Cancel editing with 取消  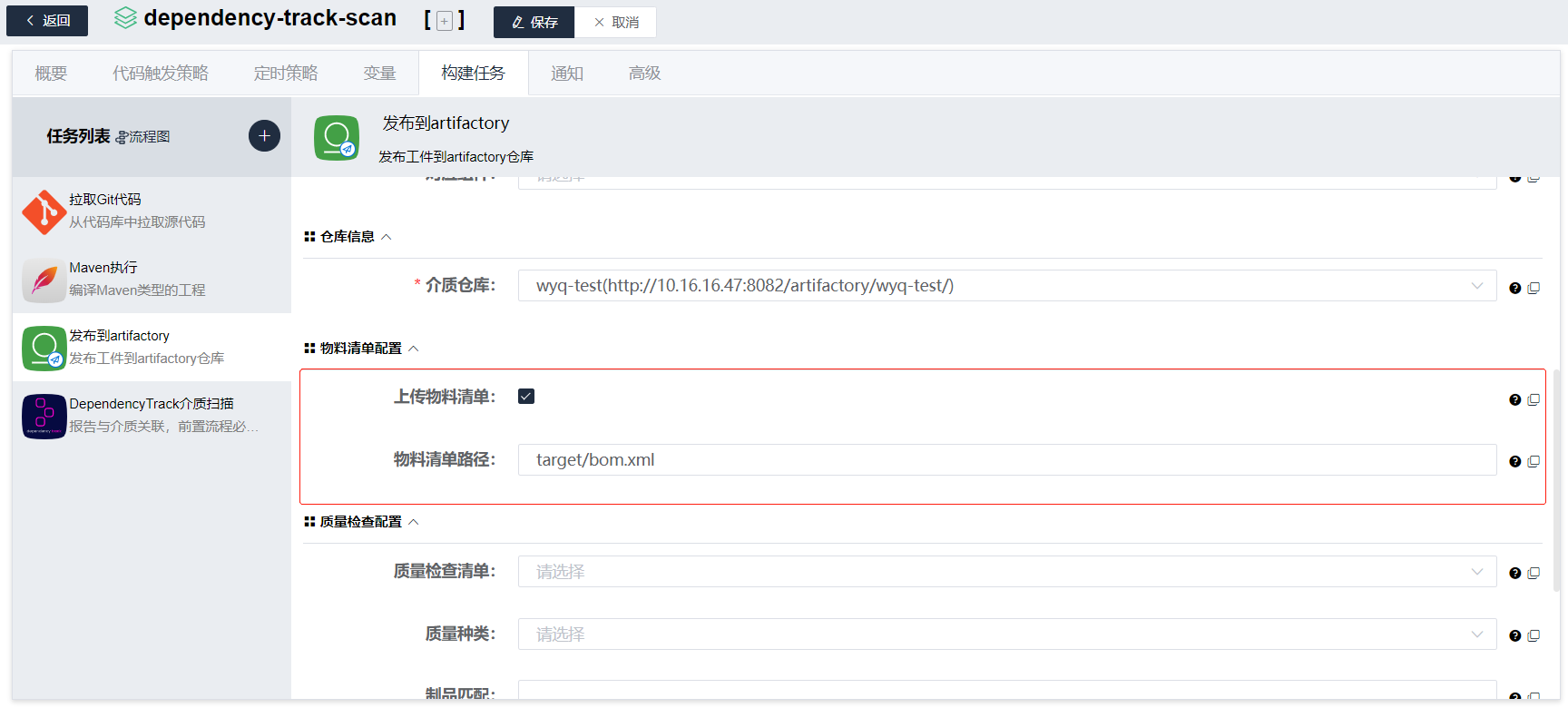pyautogui.click(x=615, y=22)
